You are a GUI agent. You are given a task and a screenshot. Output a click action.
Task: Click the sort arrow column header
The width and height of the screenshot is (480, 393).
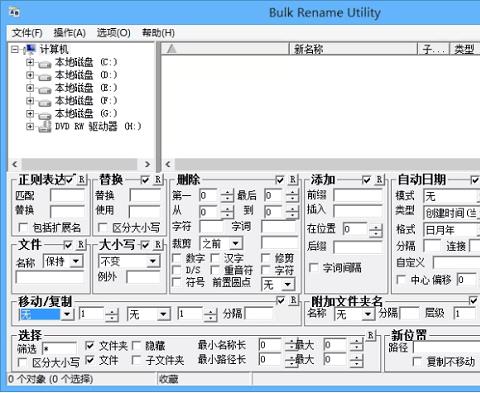[225, 49]
